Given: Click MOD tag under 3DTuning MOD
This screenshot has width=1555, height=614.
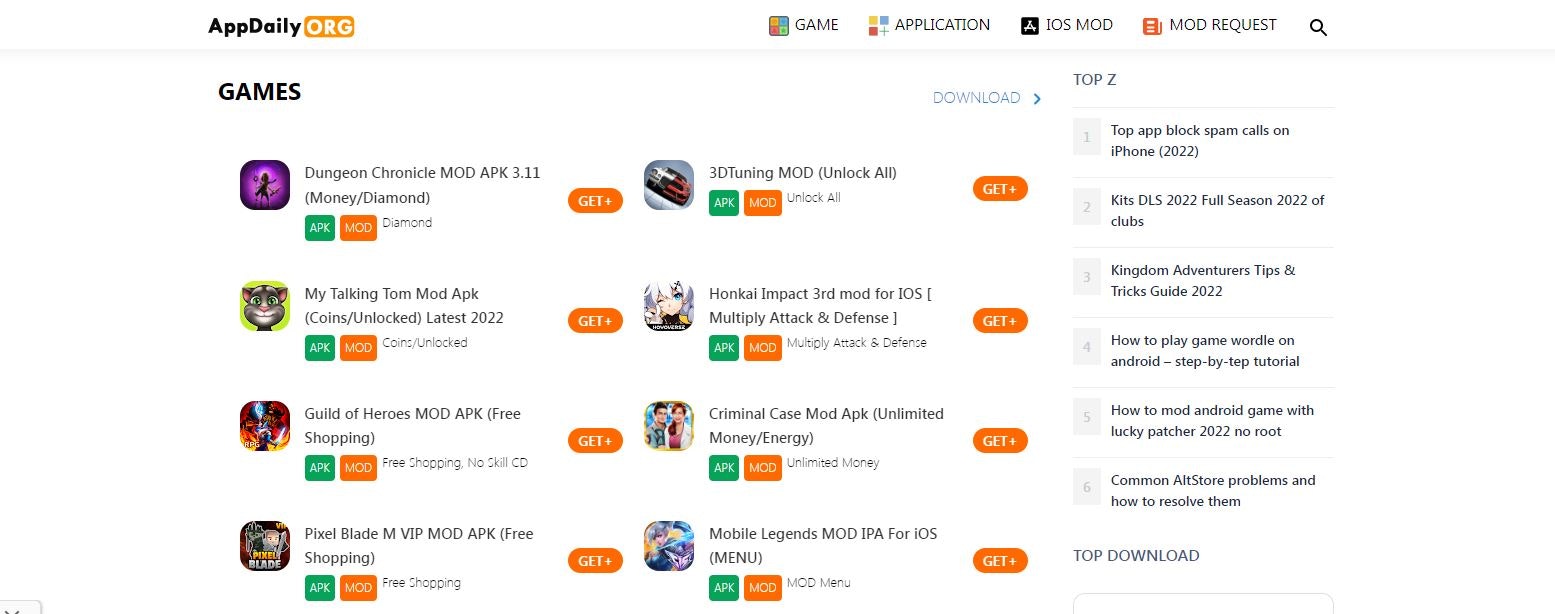Looking at the screenshot, I should click(762, 203).
